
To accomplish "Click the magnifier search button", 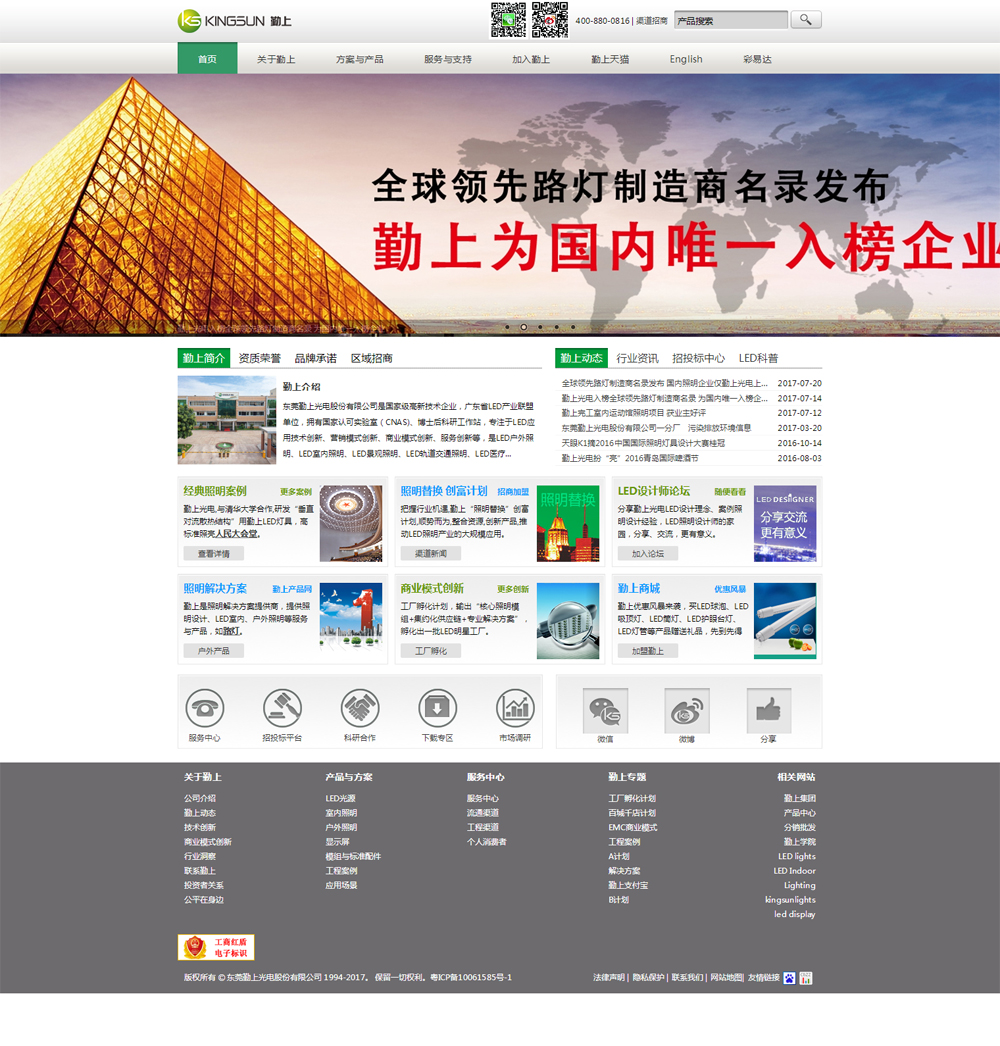I will [805, 20].
